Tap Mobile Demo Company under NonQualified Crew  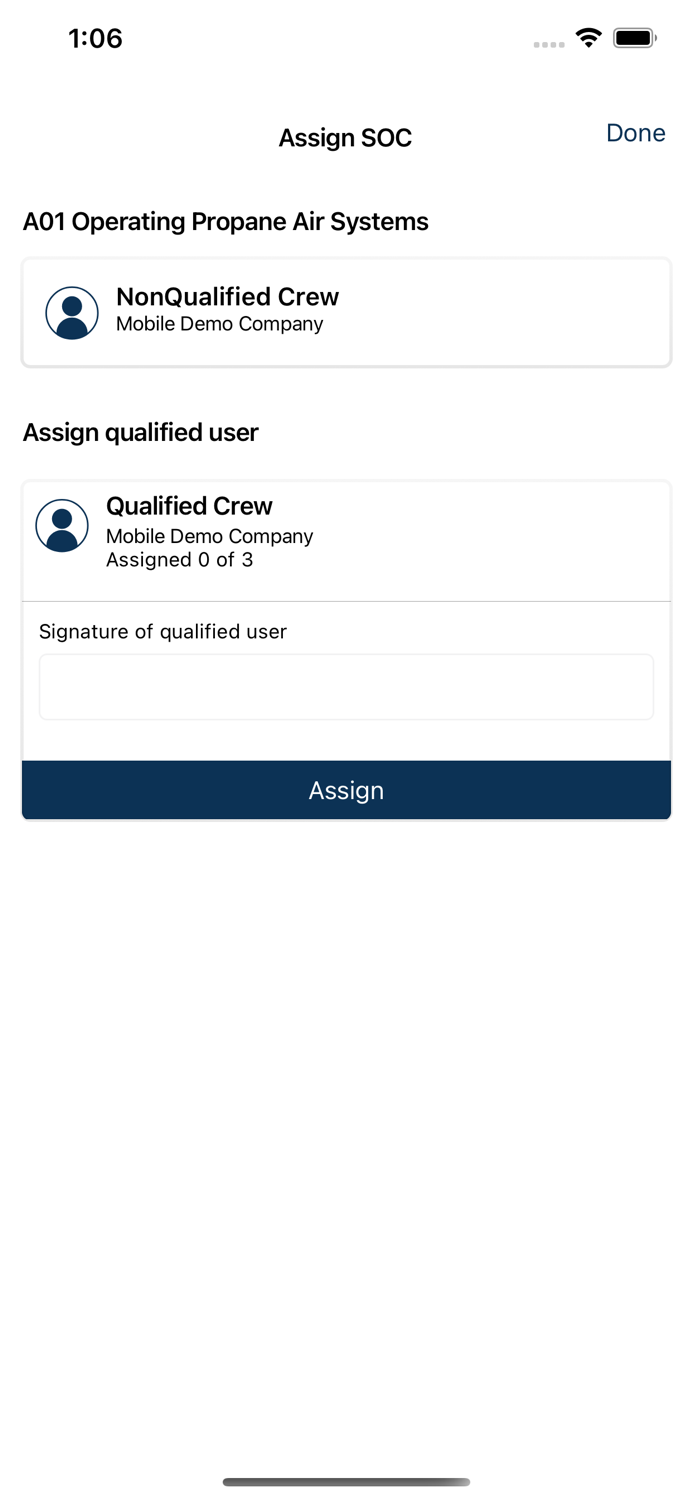pyautogui.click(x=220, y=324)
